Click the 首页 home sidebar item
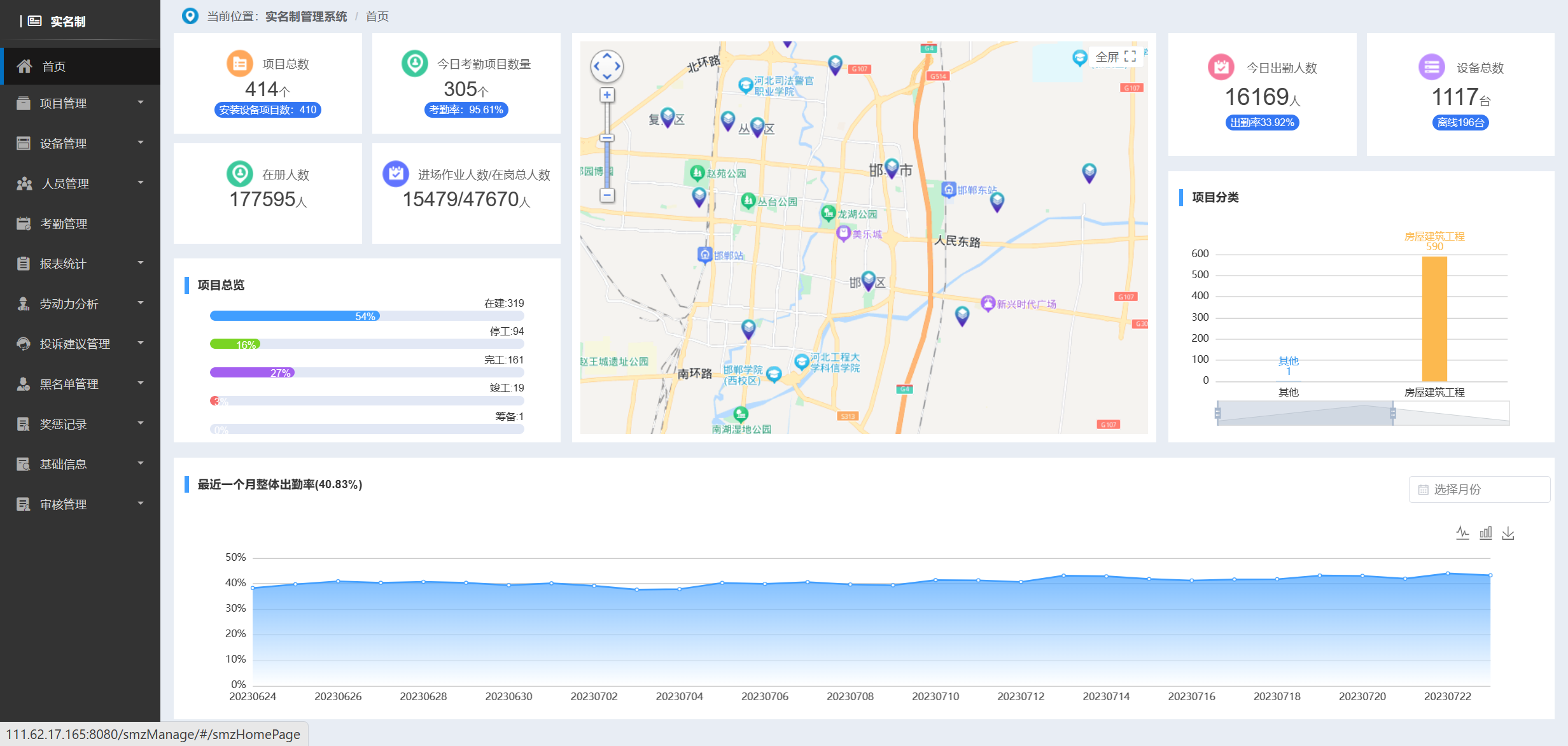 coord(80,66)
